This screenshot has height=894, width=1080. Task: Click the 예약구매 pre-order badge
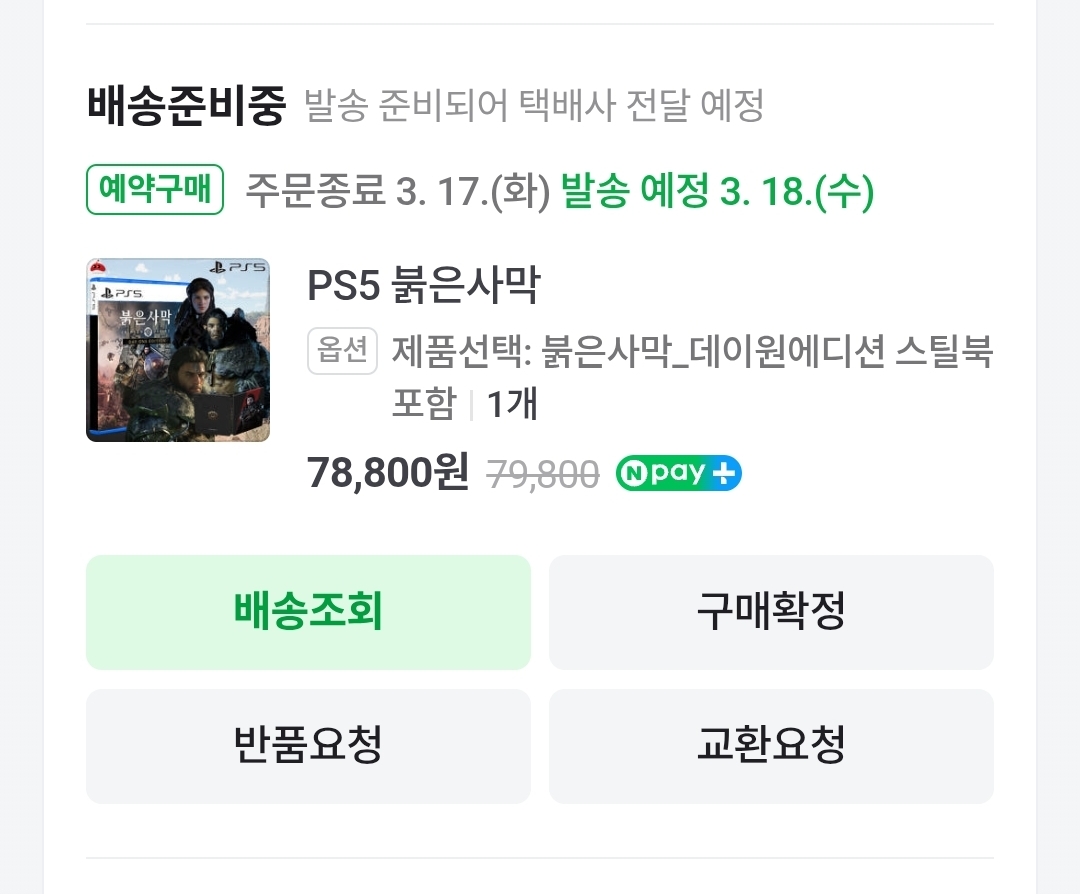point(155,190)
